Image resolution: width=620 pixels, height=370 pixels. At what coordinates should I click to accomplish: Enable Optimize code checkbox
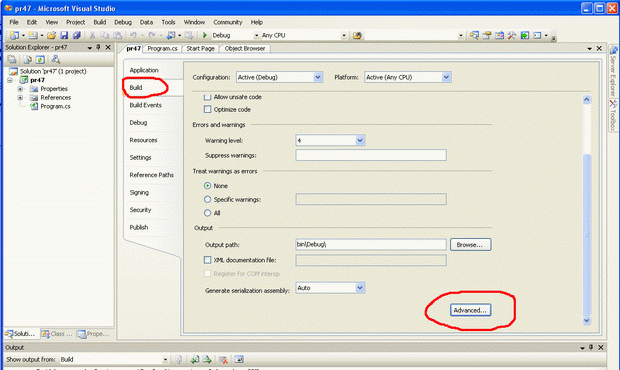click(207, 109)
